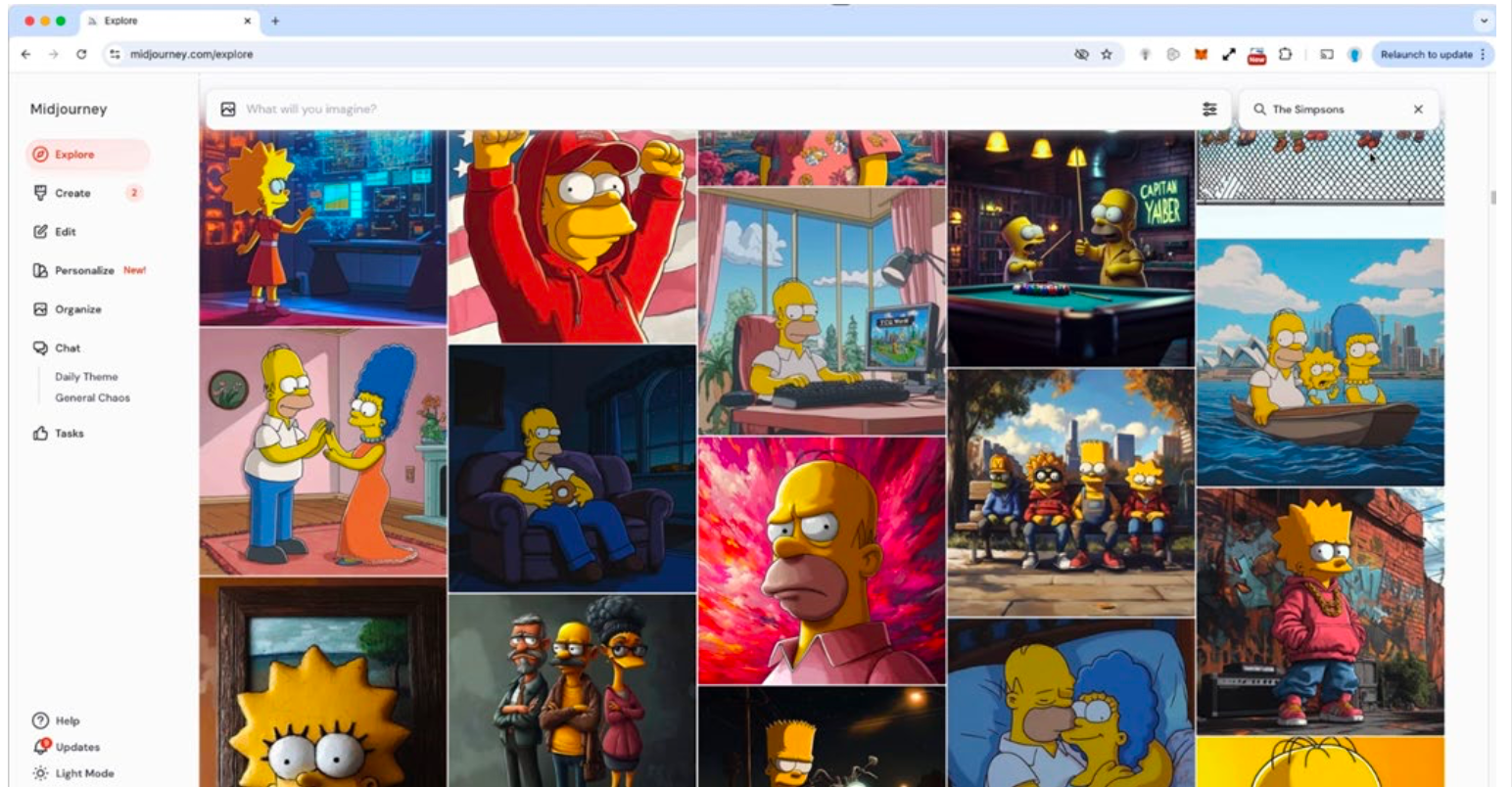
Task: Open Simpsons in boat at Sydney image
Action: click(x=1320, y=361)
